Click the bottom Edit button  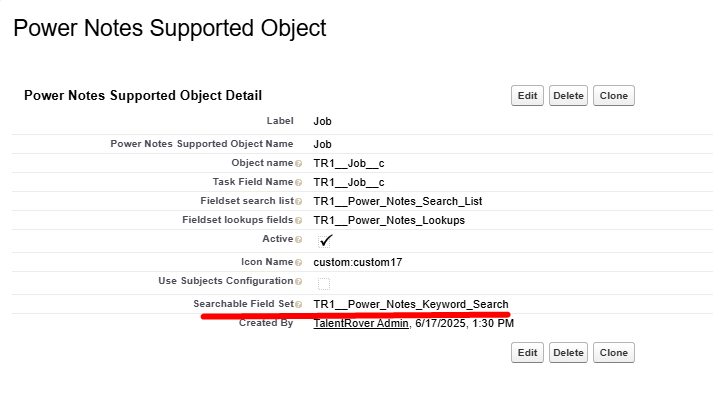click(527, 353)
